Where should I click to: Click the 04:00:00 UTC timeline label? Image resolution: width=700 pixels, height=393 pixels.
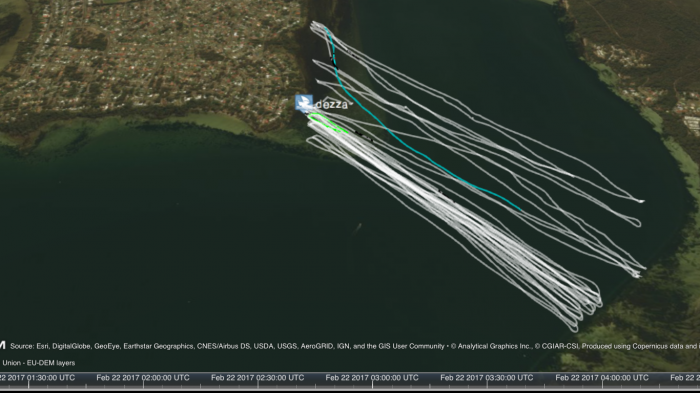(x=602, y=378)
